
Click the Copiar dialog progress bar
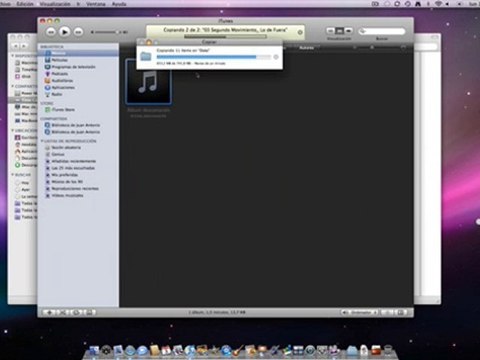(x=213, y=57)
